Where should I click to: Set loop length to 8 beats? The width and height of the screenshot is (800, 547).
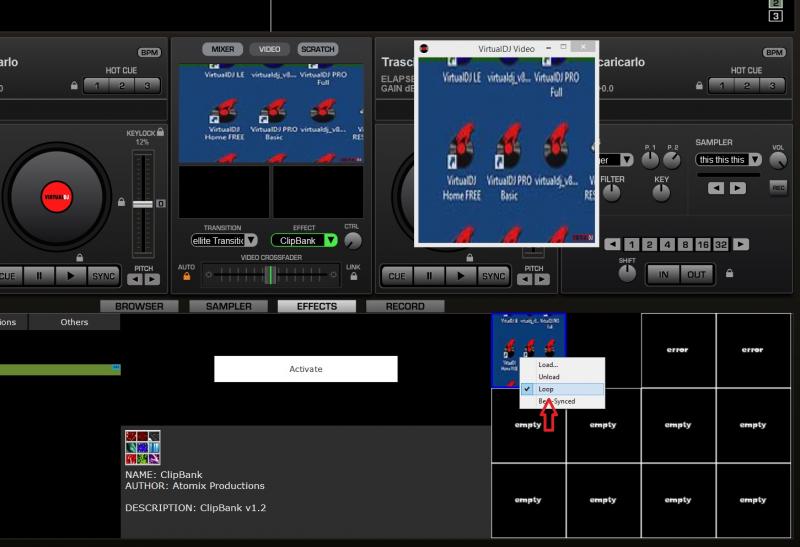click(x=685, y=244)
